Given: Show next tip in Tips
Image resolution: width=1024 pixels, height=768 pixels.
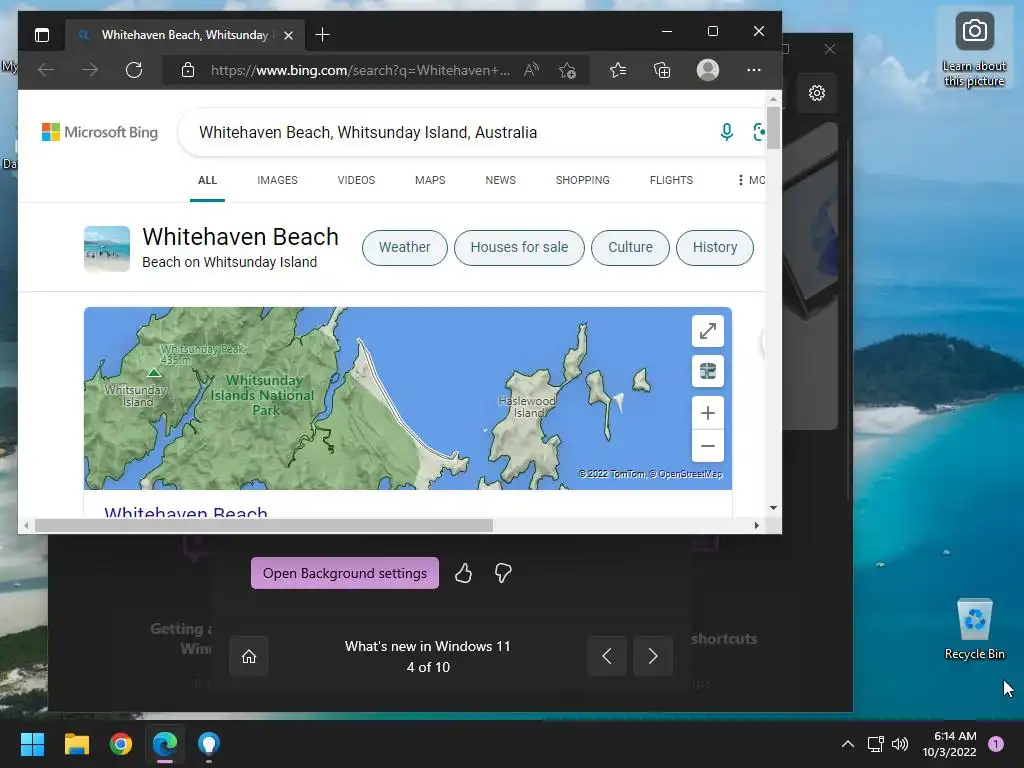Looking at the screenshot, I should click(652, 656).
